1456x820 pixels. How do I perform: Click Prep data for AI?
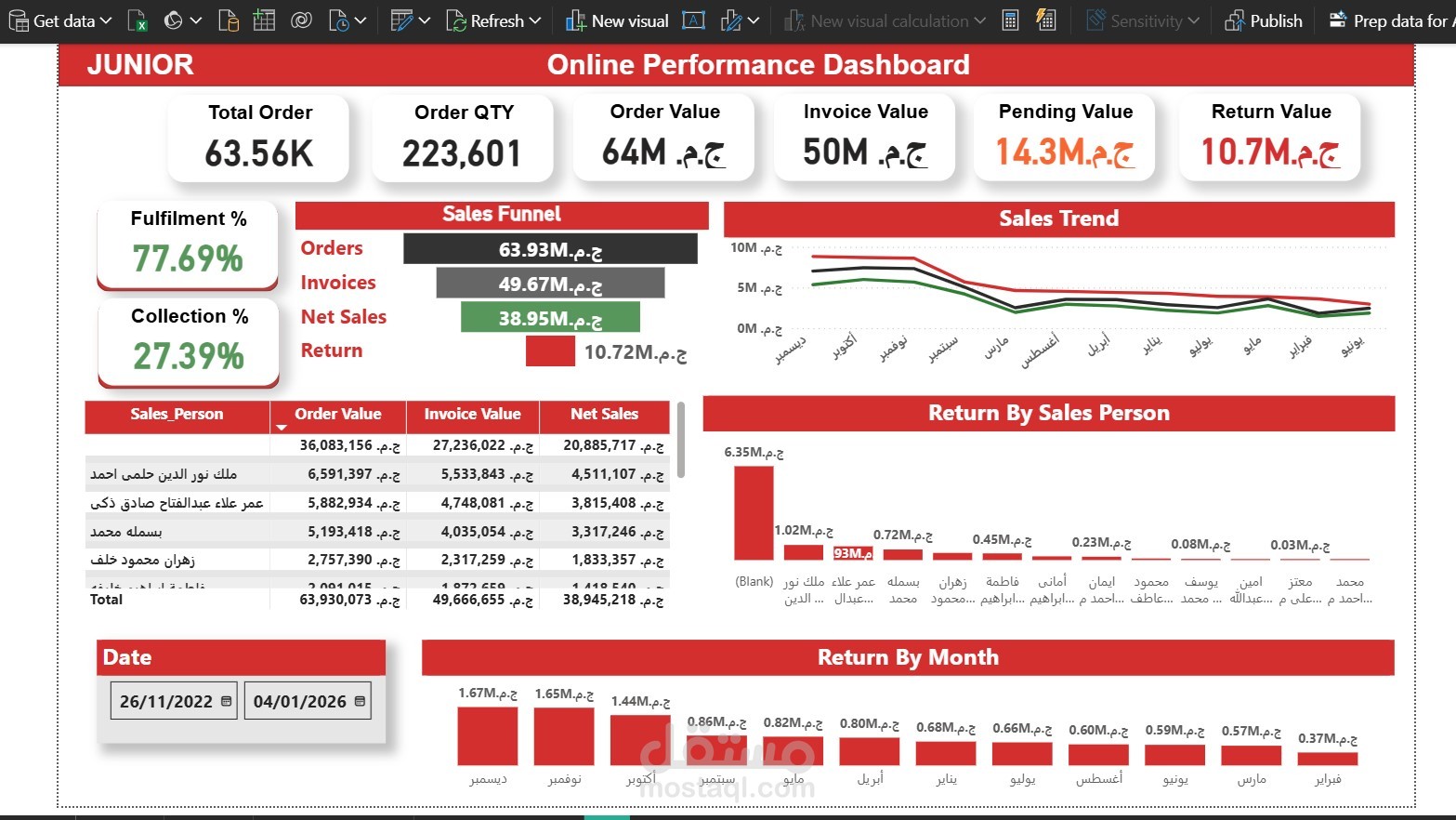click(x=1391, y=20)
